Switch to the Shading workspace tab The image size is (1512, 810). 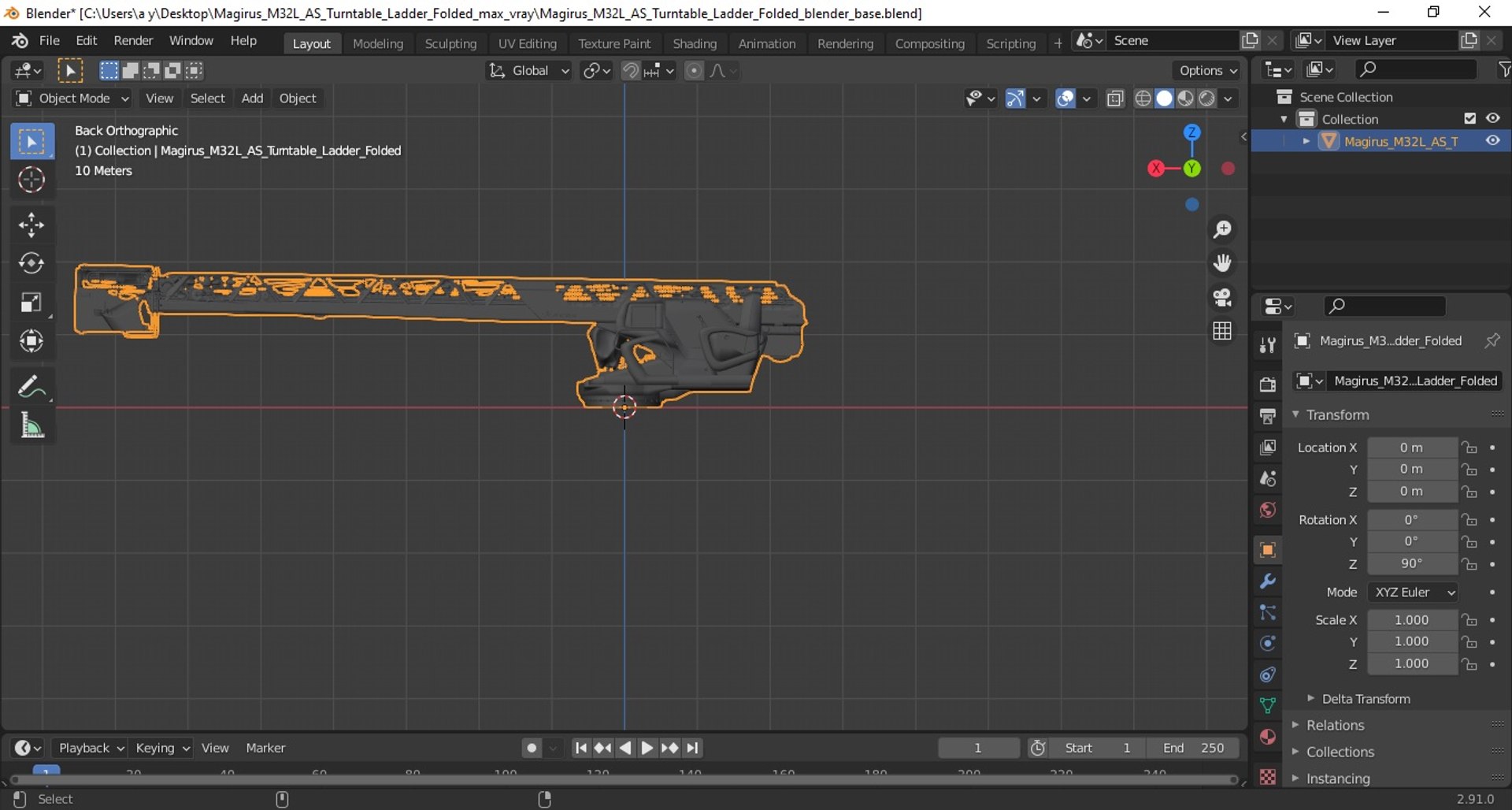coord(695,43)
